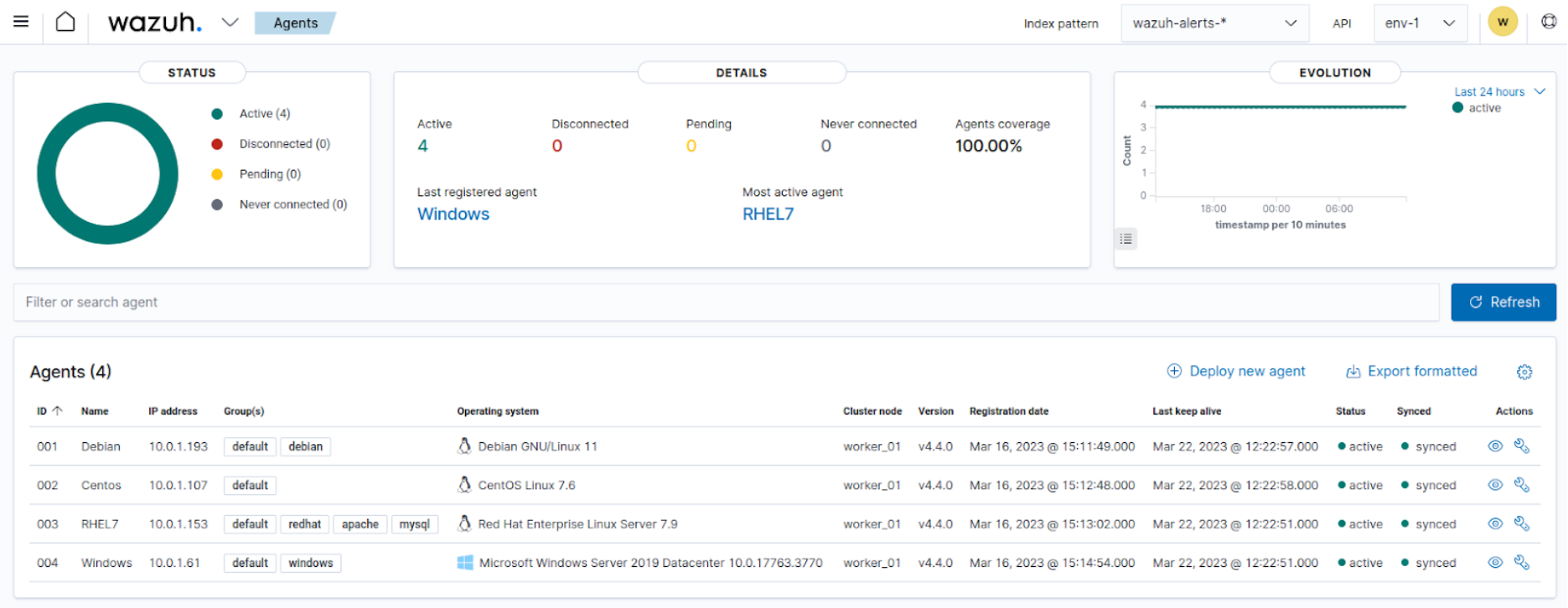Screen dimensions: 1568x608
Task: Click the yellow Pending legend color dot
Action: (217, 174)
